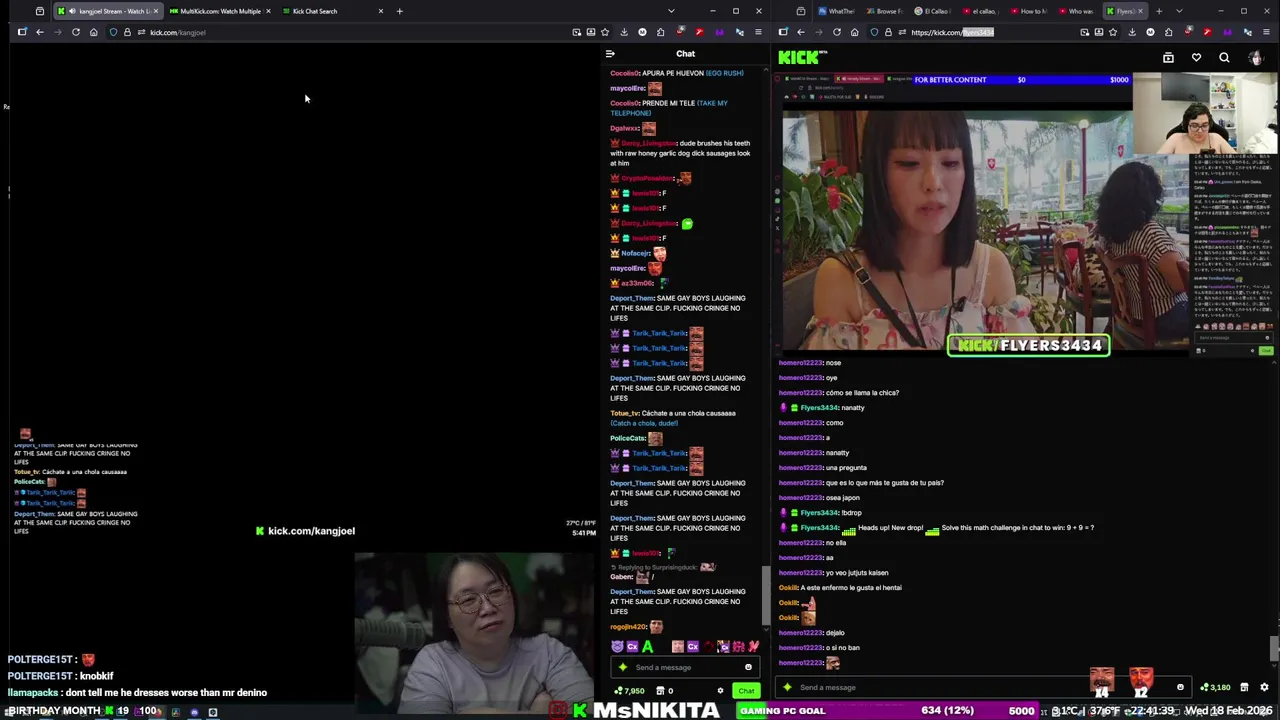1280x720 pixels.
Task: Open downloads in the right browser window
Action: (1132, 32)
